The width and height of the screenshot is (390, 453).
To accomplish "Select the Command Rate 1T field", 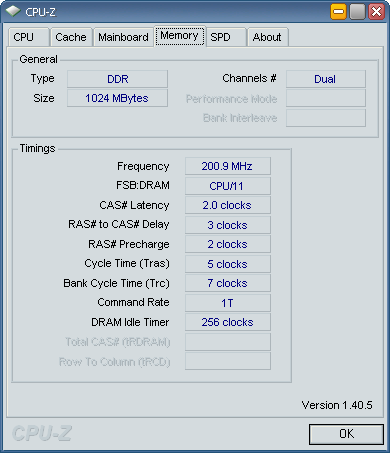I will tap(228, 303).
